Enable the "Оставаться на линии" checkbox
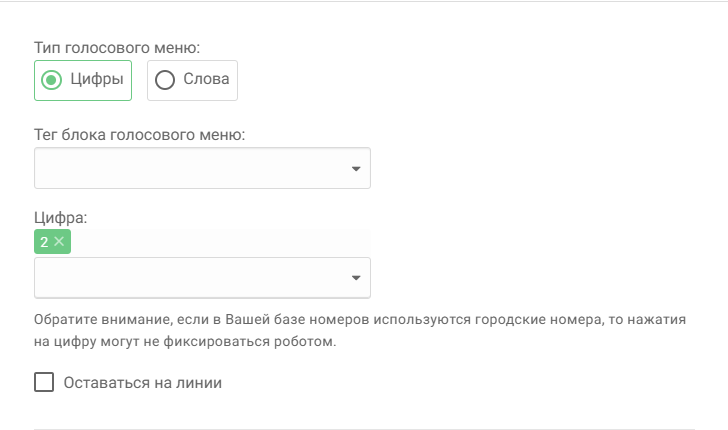This screenshot has width=728, height=430. click(44, 382)
